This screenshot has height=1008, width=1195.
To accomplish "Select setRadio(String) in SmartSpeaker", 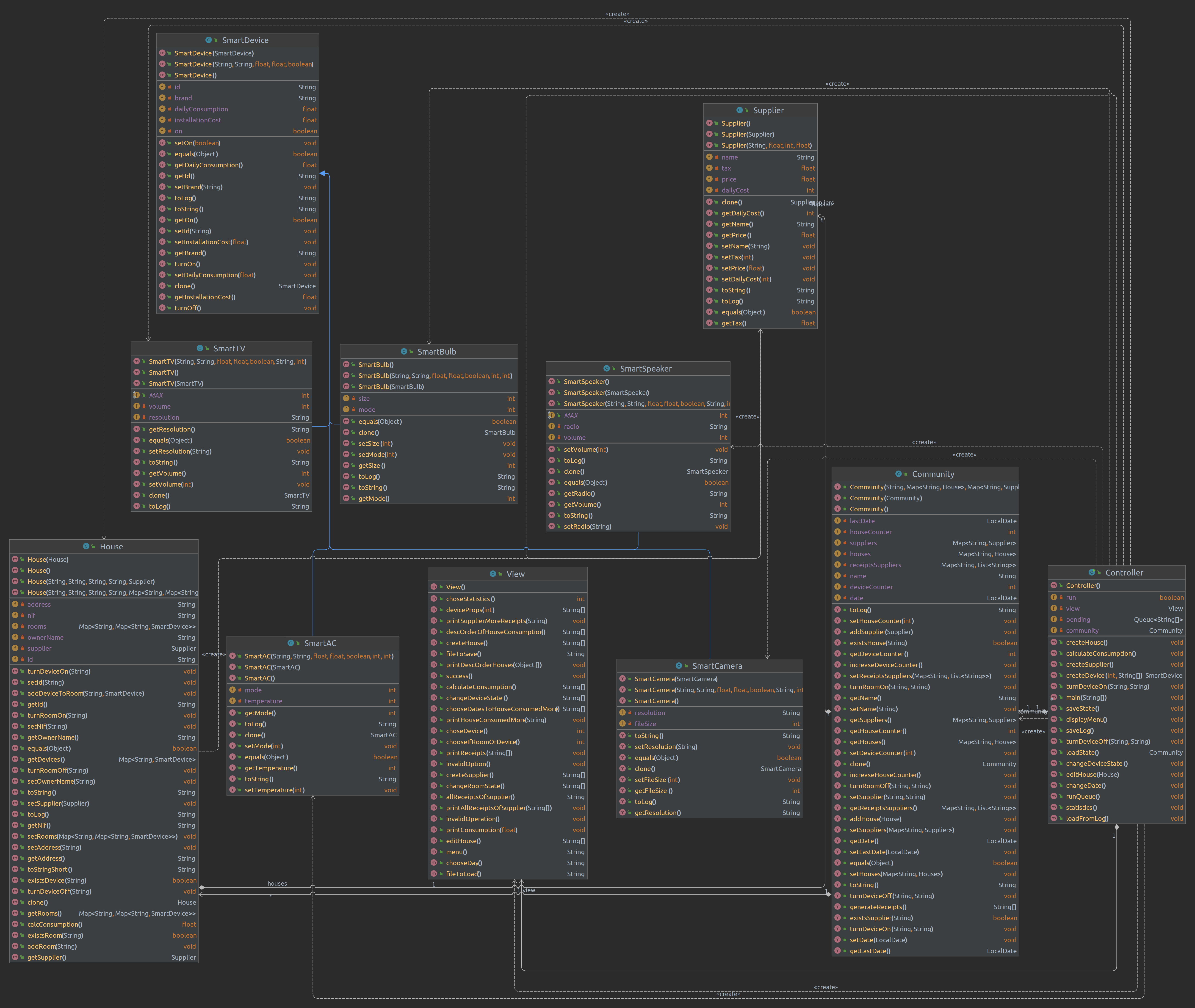I will (587, 527).
